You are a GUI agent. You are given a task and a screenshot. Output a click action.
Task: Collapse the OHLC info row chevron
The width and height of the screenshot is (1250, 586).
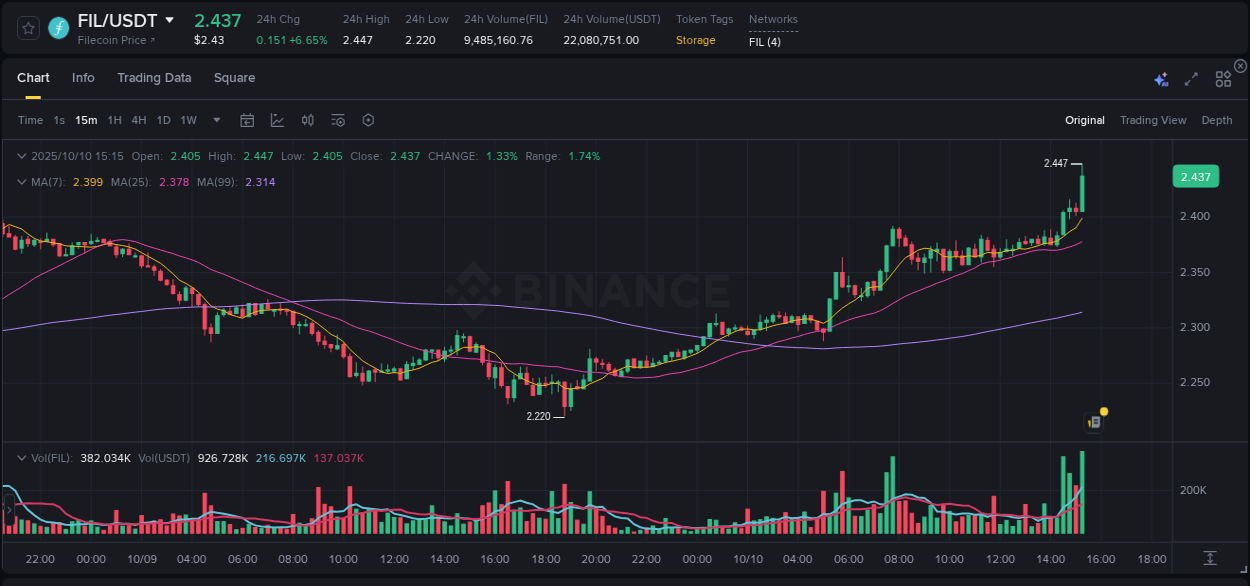[x=22, y=156]
